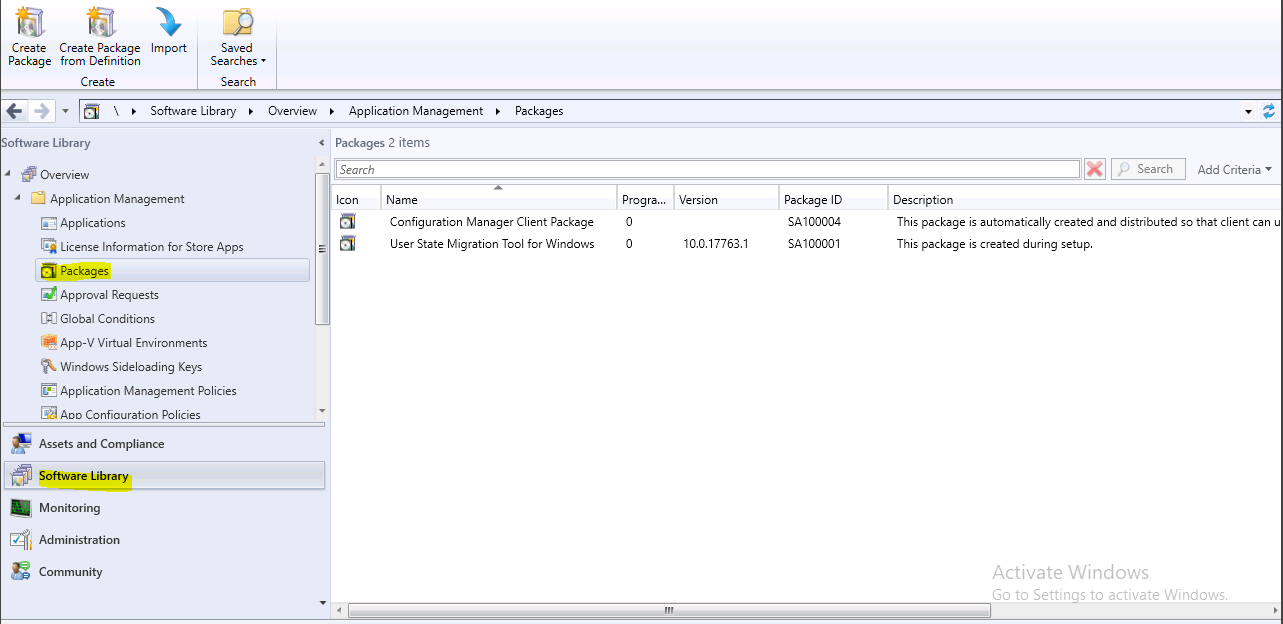Go back with the left arrow
Image resolution: width=1283 pixels, height=624 pixels.
coord(14,111)
